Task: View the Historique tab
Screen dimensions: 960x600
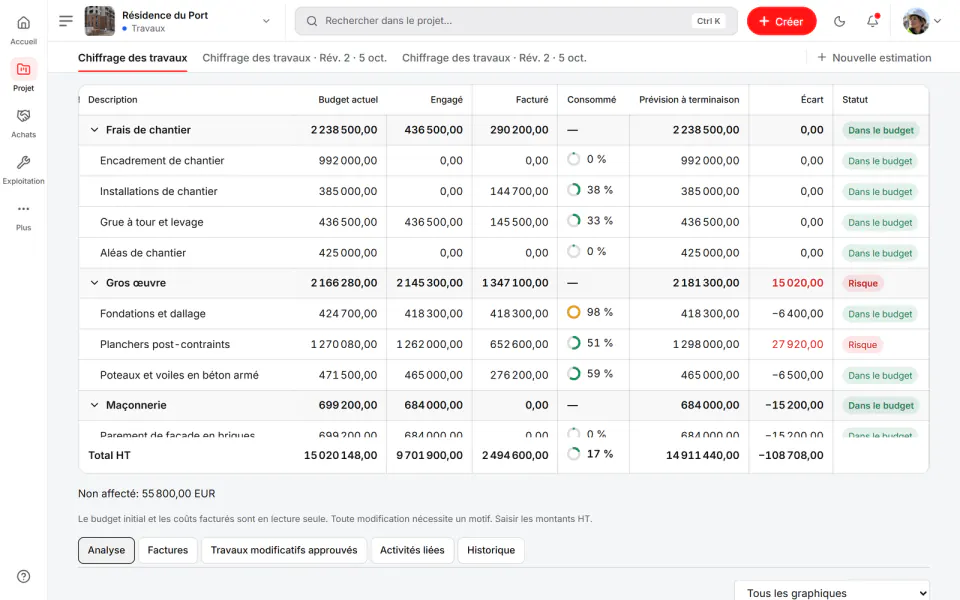Action: point(491,550)
